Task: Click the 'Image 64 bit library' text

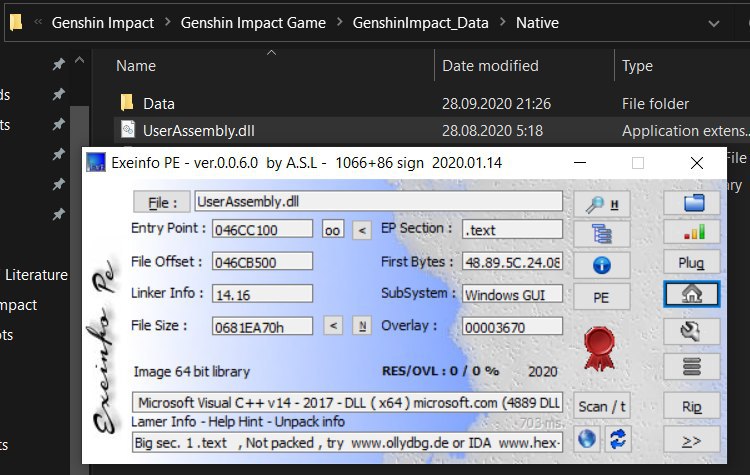Action: point(192,371)
